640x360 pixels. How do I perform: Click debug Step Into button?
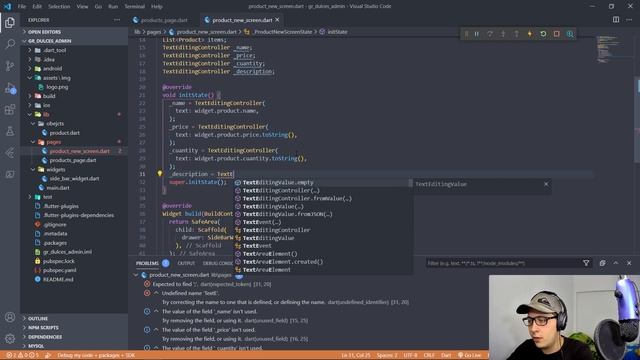pos(503,34)
